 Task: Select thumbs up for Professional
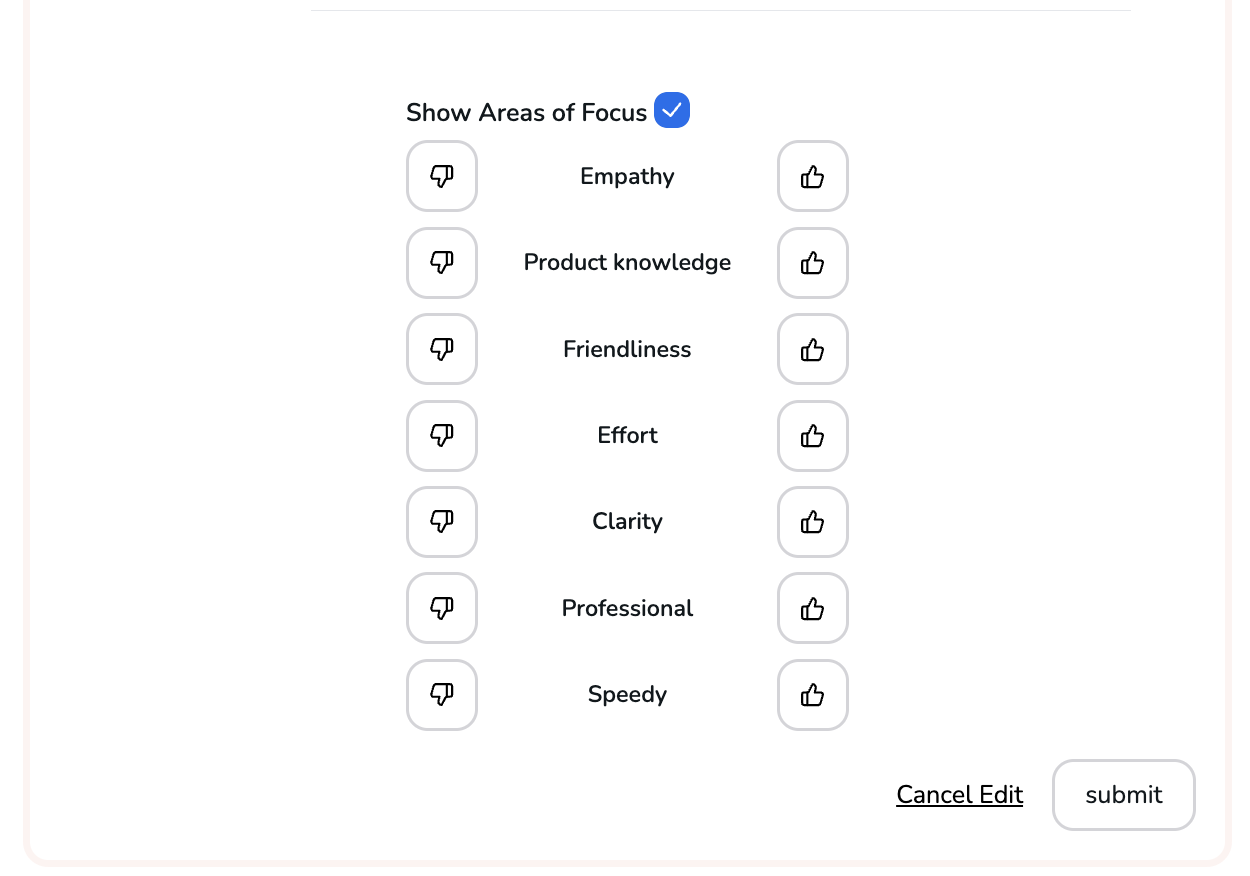coord(813,608)
